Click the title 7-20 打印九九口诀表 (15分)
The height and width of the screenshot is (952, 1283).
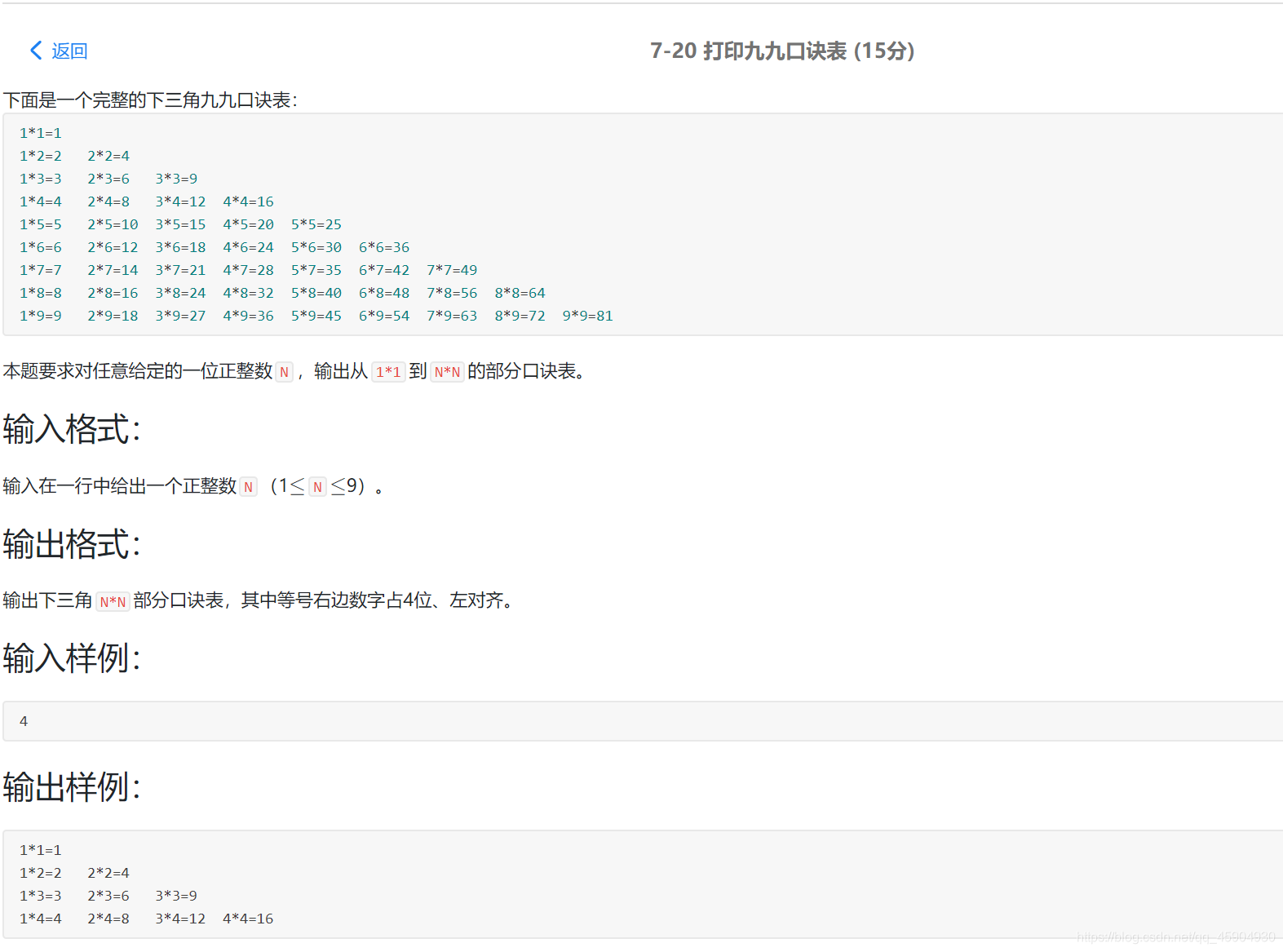coord(782,51)
